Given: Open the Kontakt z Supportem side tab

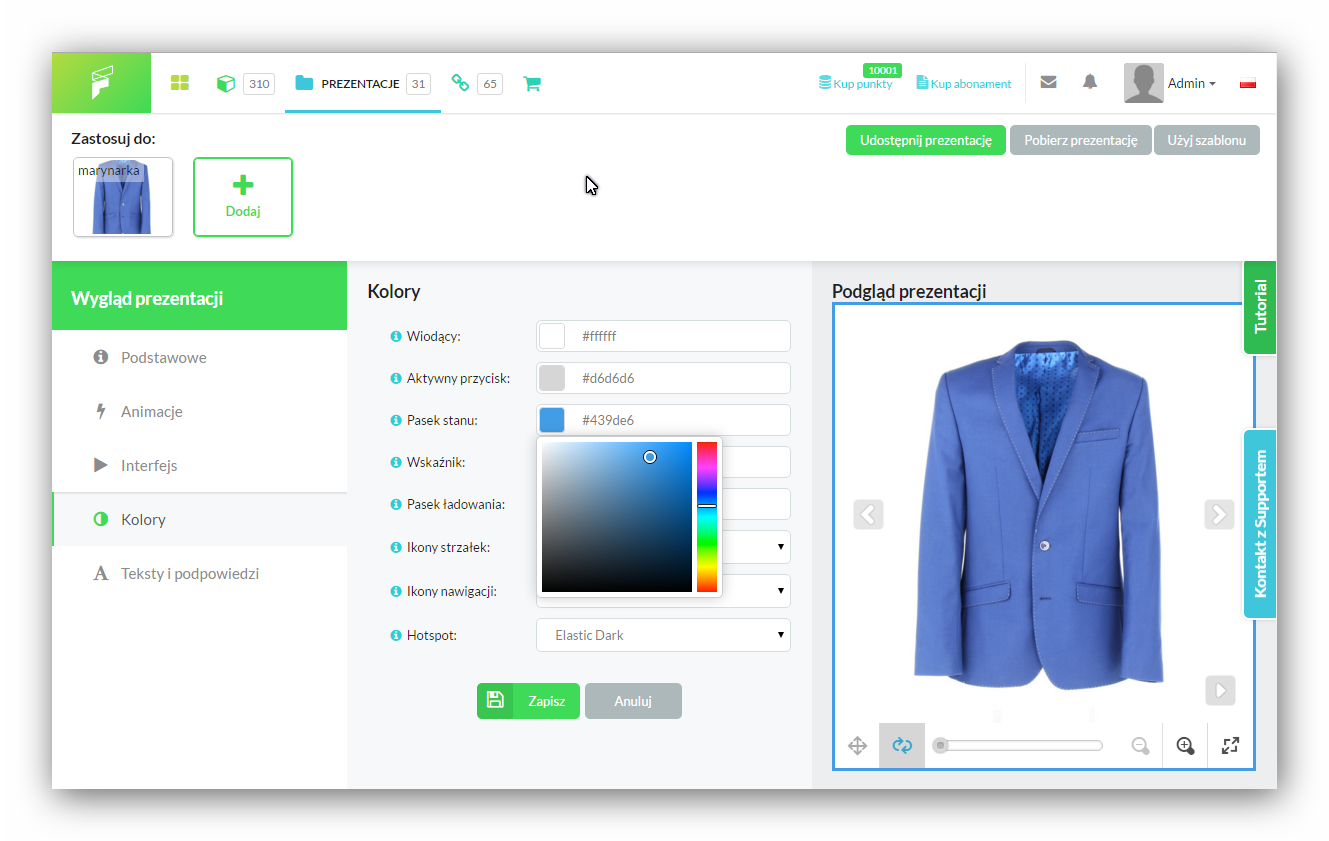Looking at the screenshot, I should 1260,524.
